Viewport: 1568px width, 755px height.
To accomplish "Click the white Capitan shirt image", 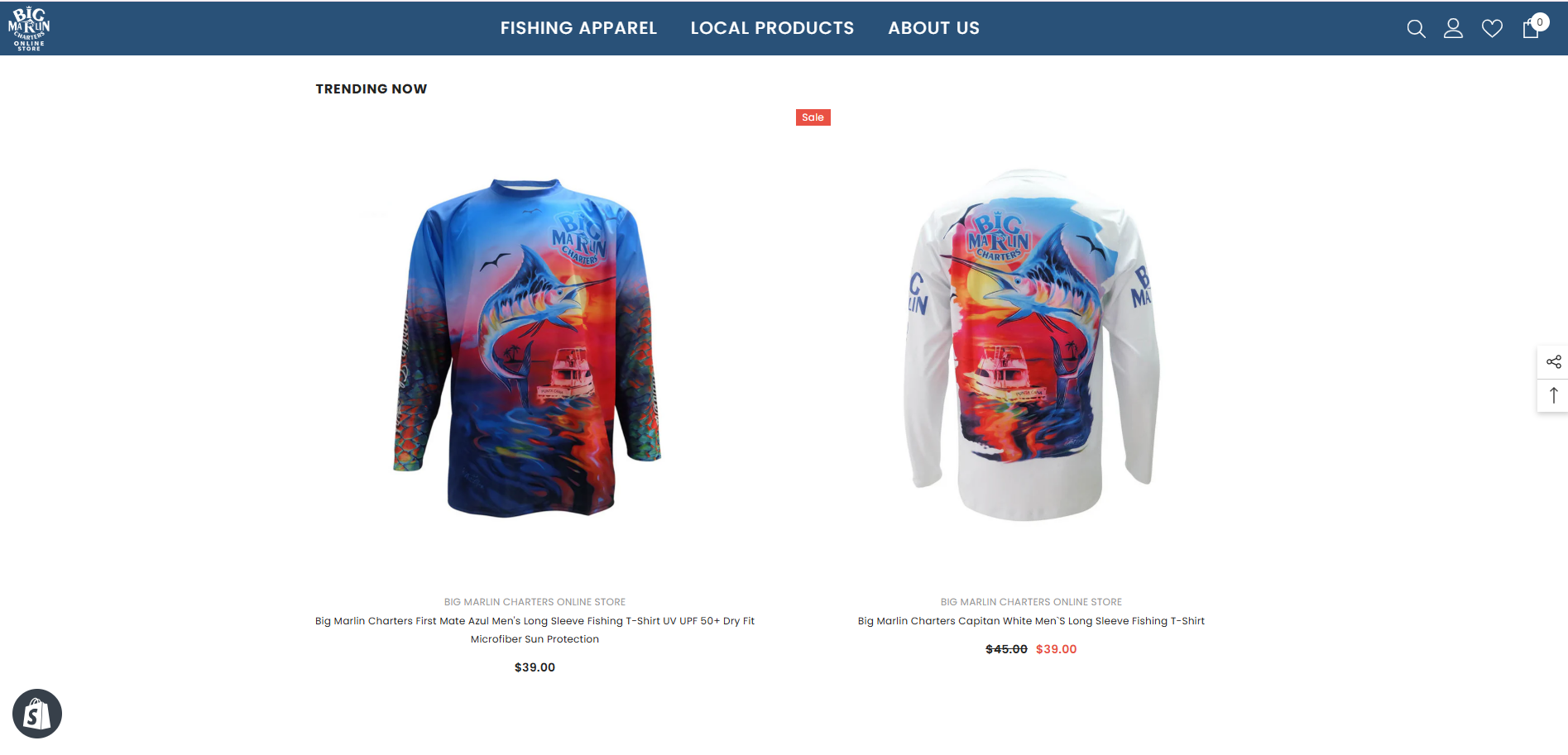I will coord(1031,346).
